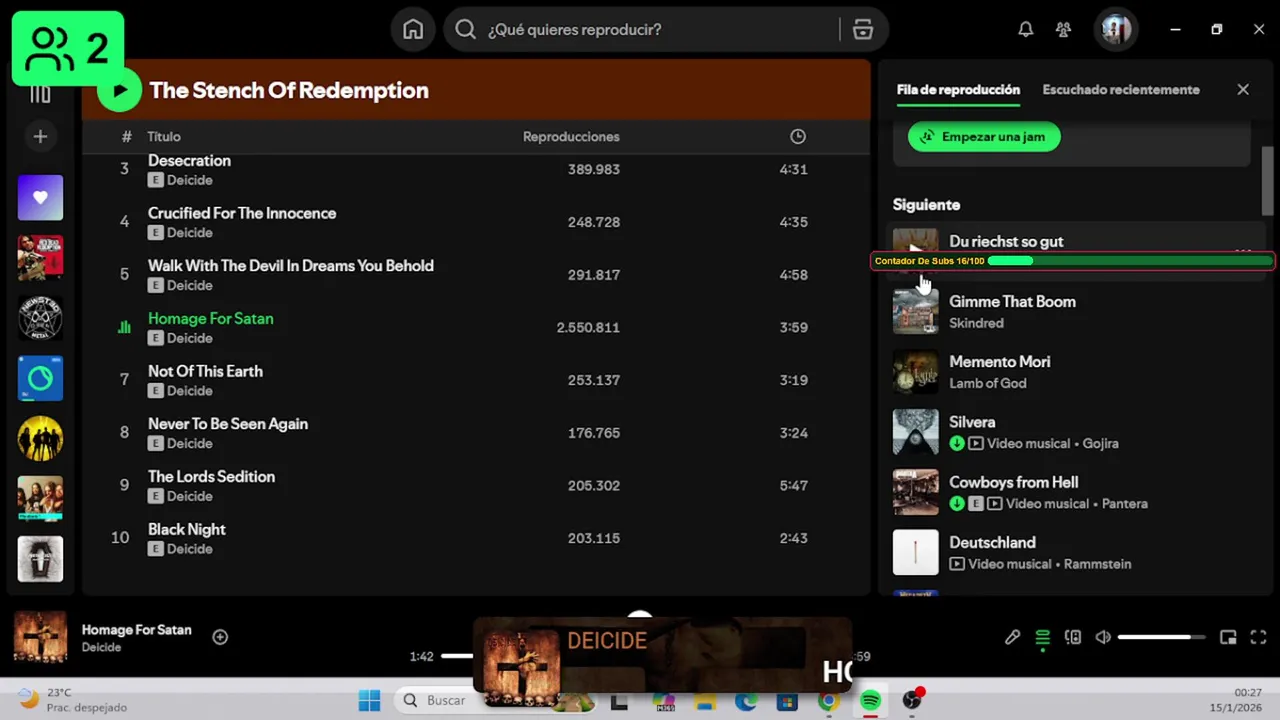
Task: Sort by the # column header
Action: (x=126, y=136)
